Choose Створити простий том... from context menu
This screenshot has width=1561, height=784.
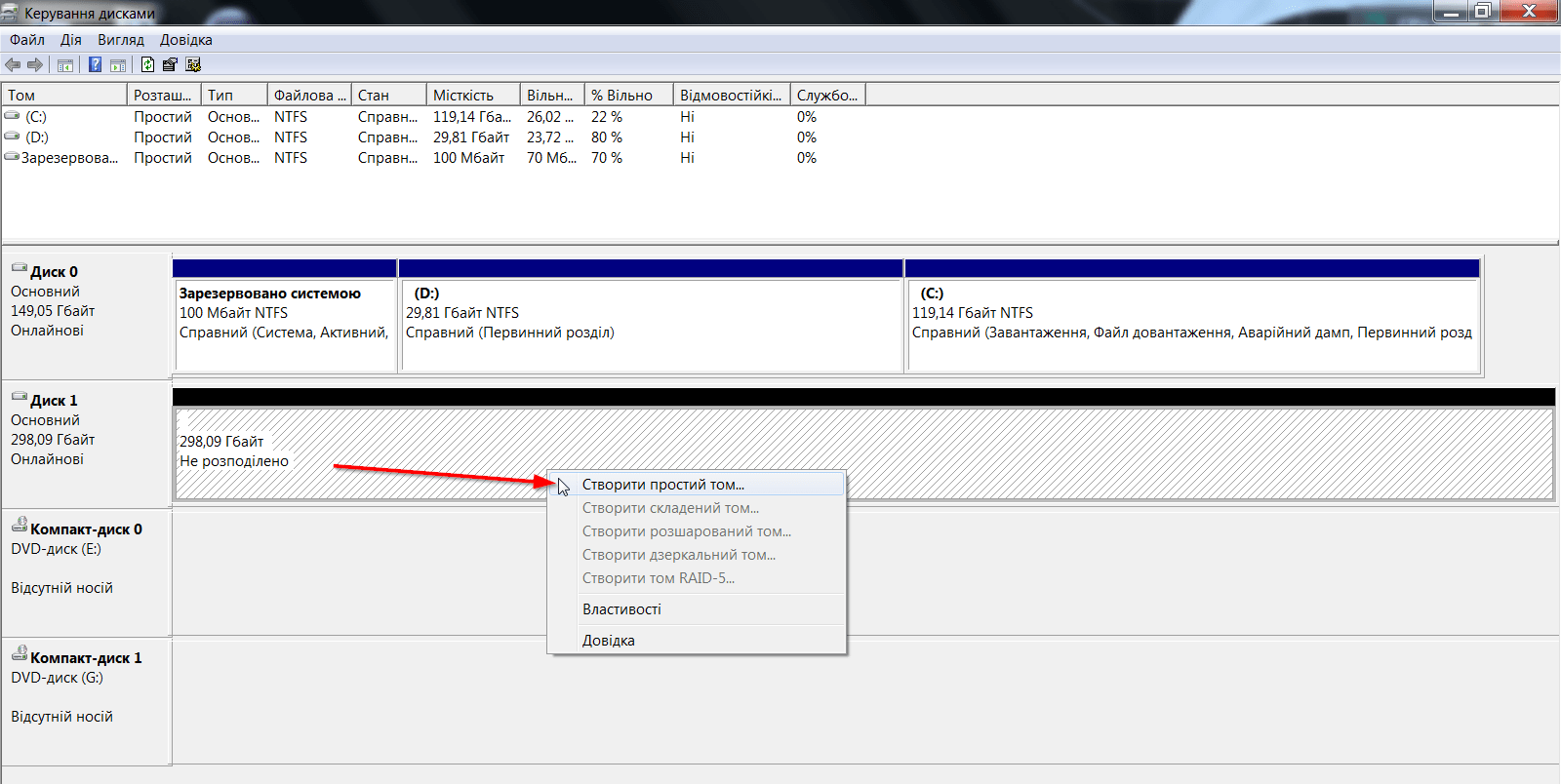(697, 485)
